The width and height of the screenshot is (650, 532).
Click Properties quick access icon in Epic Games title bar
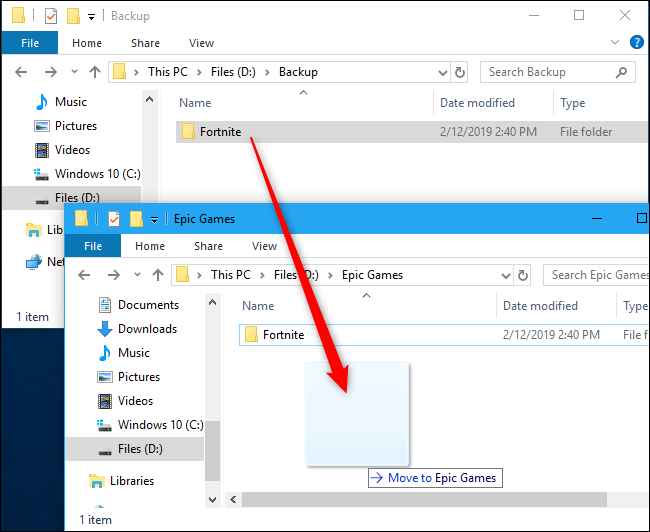114,219
